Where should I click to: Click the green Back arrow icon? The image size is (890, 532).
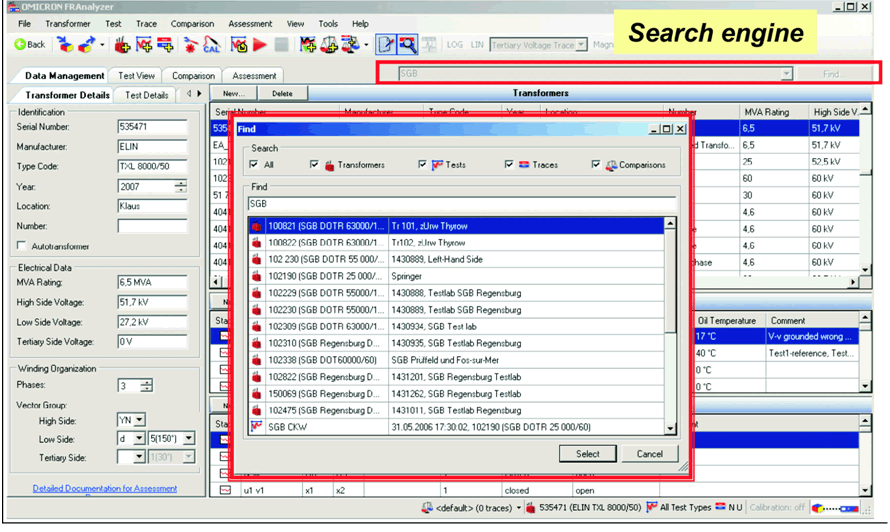20,44
